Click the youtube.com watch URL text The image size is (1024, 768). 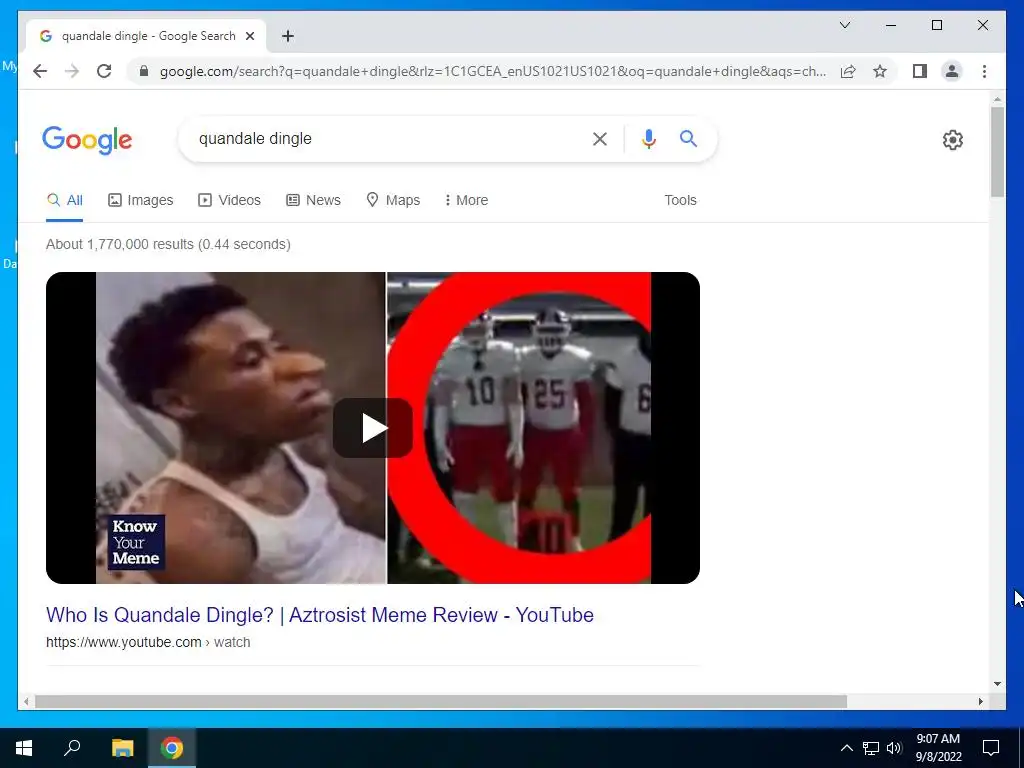pos(148,642)
